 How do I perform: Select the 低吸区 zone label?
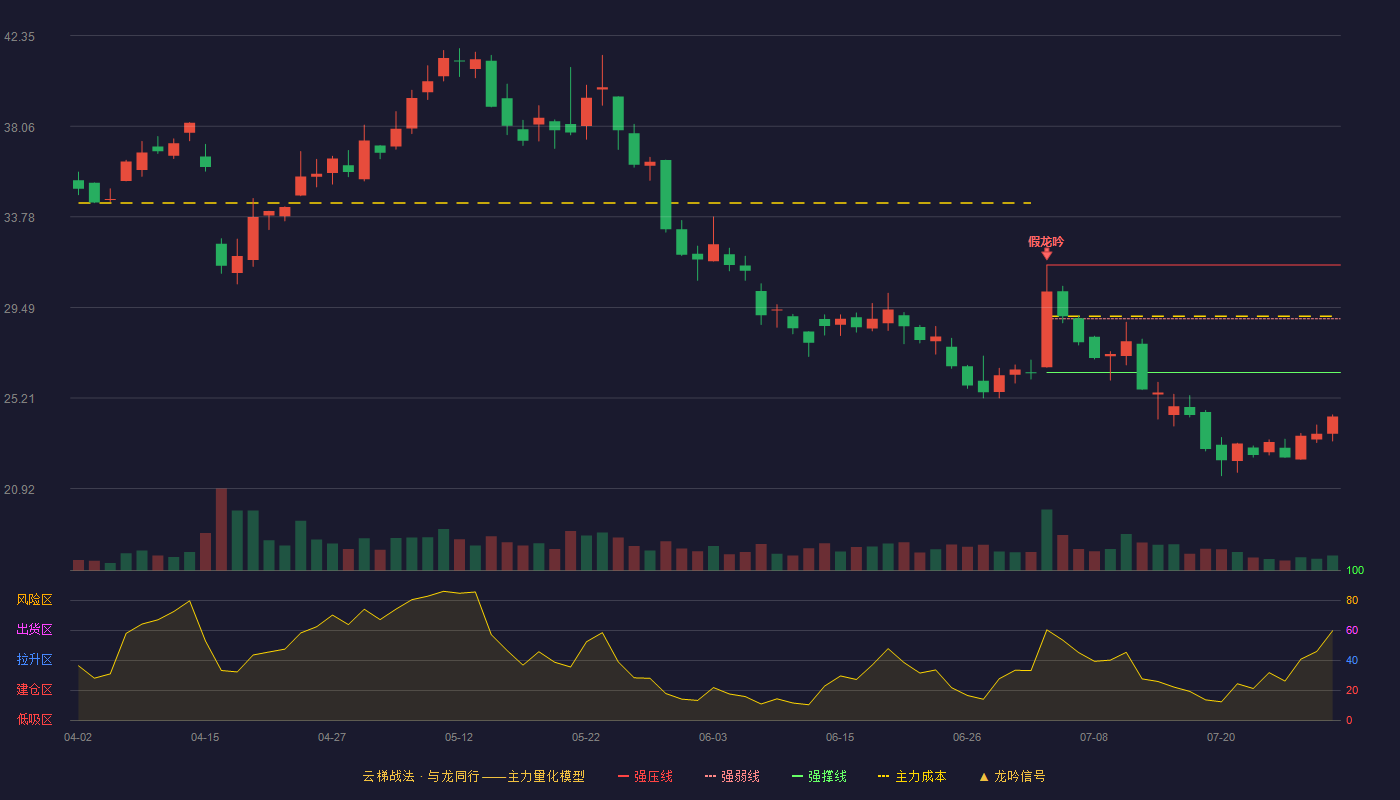pyautogui.click(x=34, y=719)
